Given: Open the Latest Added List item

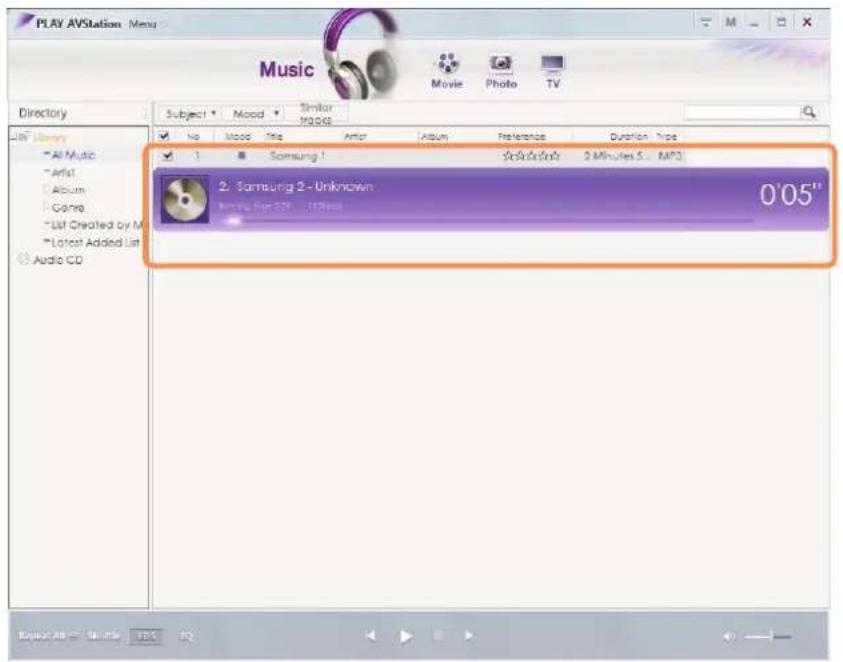Looking at the screenshot, I should coord(95,243).
